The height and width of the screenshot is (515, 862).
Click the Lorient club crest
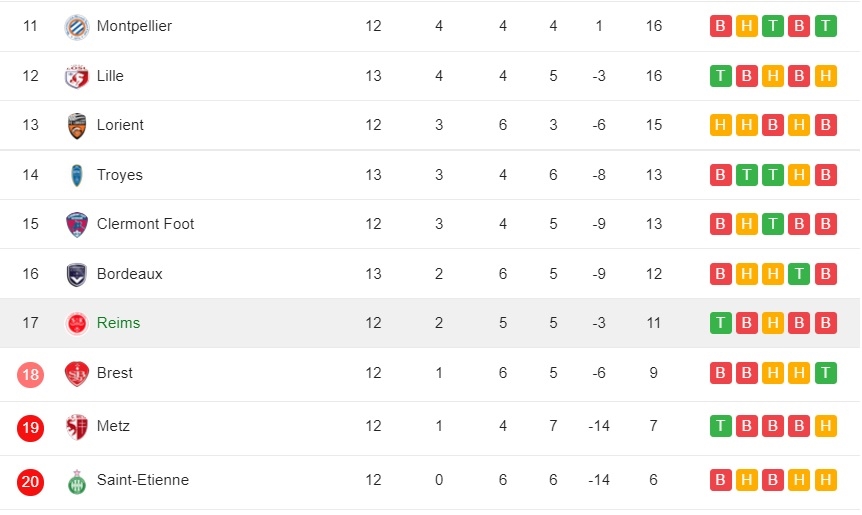(x=76, y=125)
